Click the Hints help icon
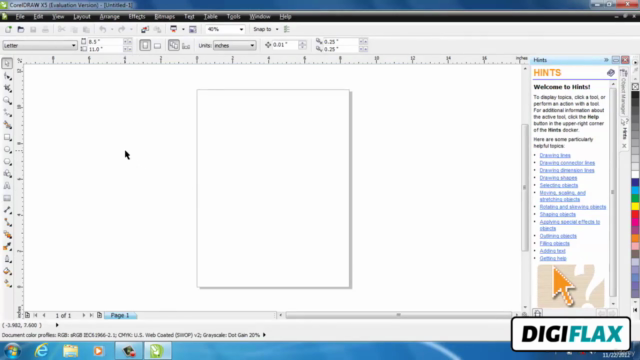 point(611,73)
